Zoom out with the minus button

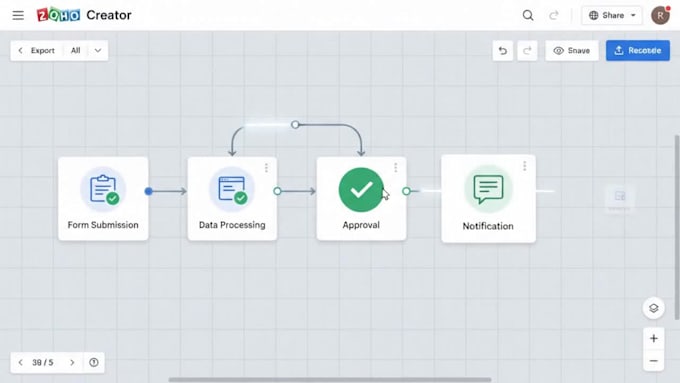654,360
